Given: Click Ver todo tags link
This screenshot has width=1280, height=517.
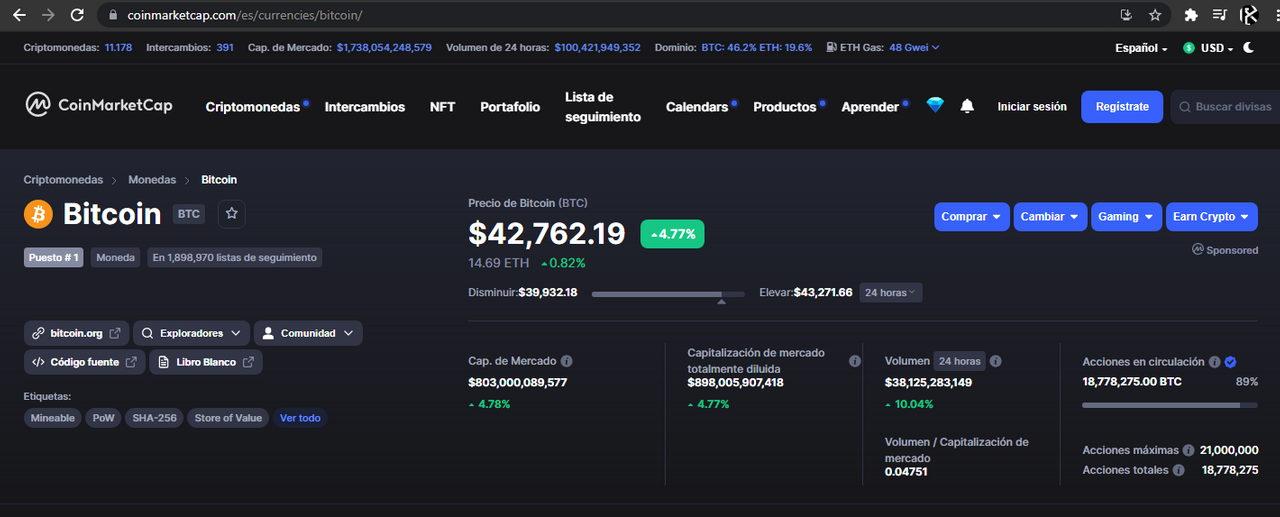Looking at the screenshot, I should click(300, 418).
